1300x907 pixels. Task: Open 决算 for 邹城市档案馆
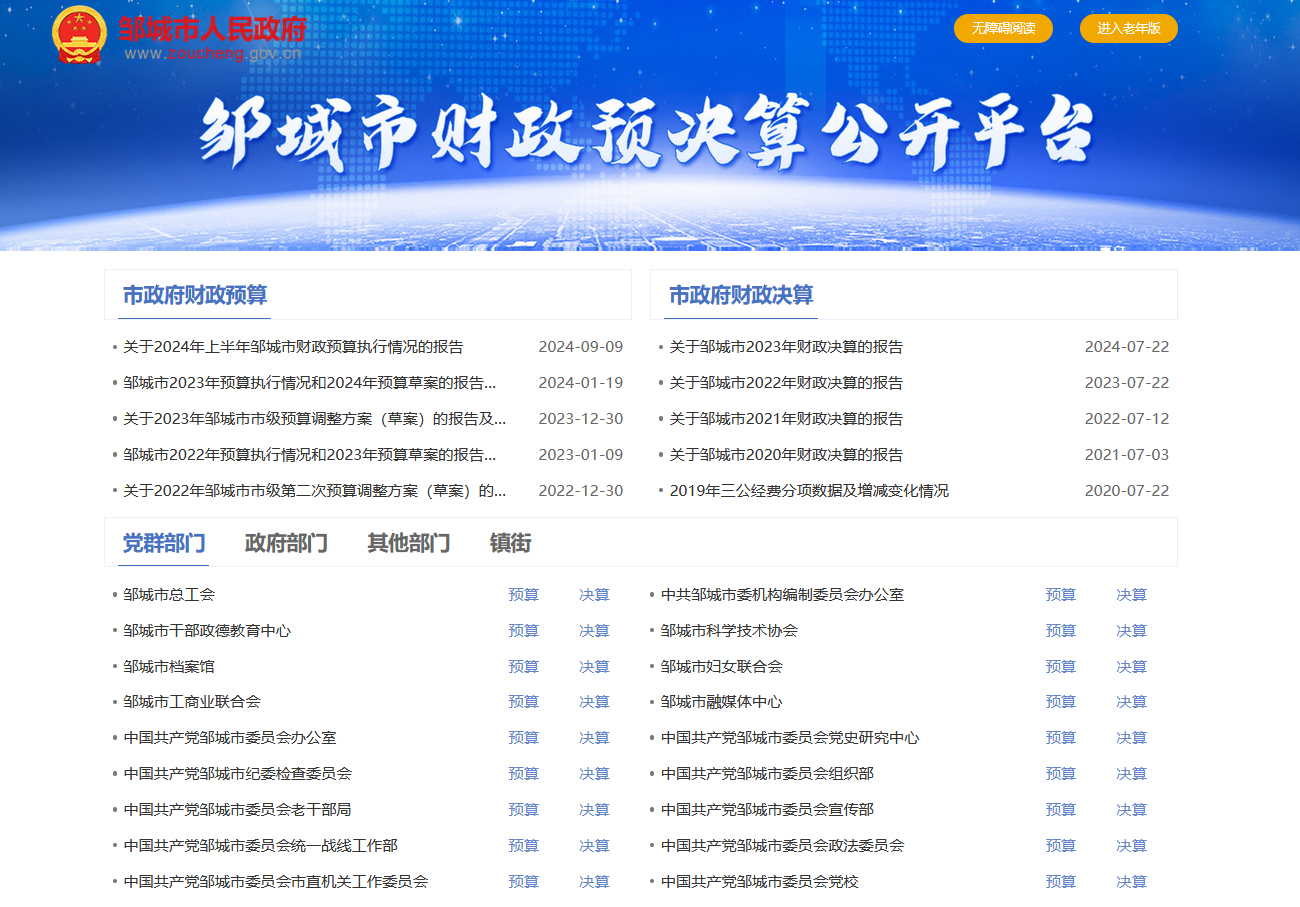(594, 667)
